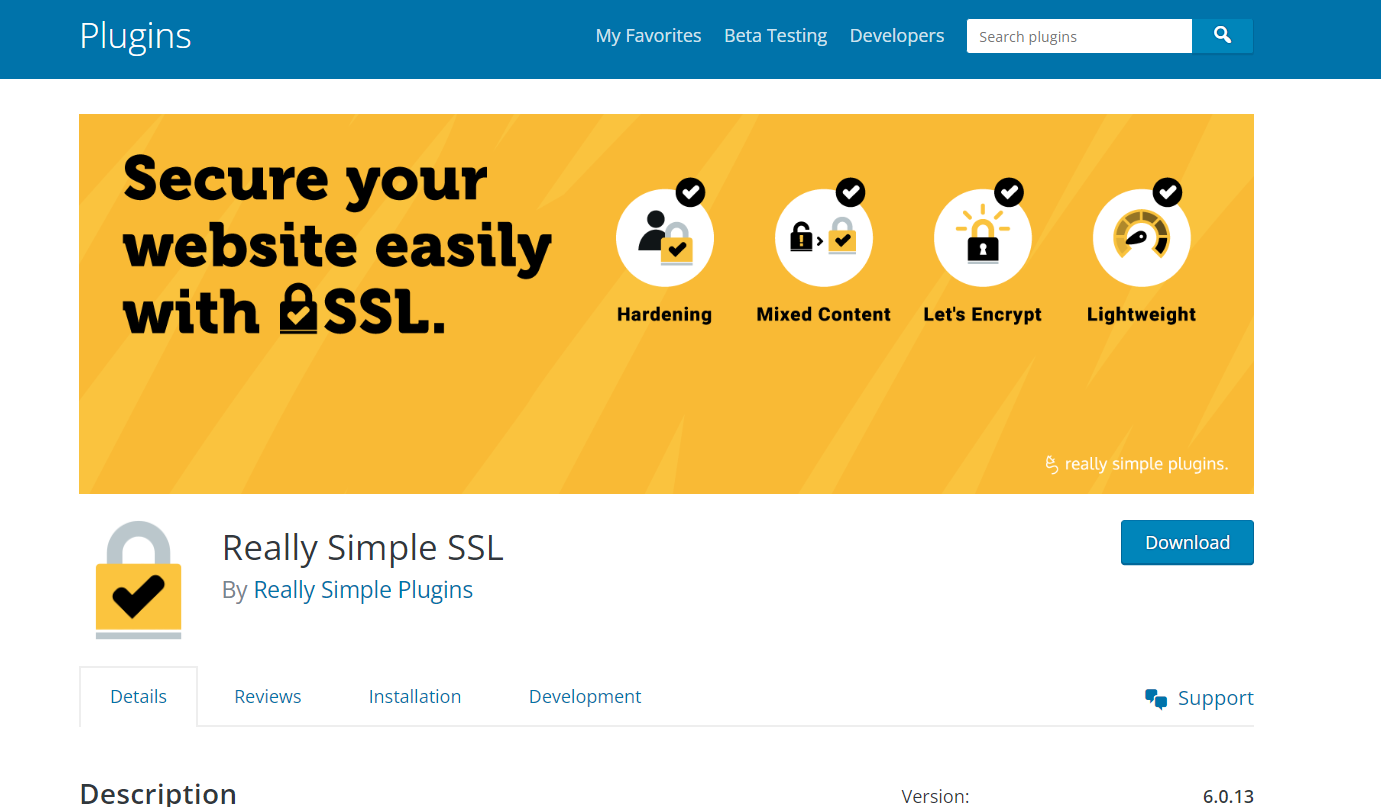Screen dimensions: 1381x807
Task: Select the version number 6.0.13
Action: pyautogui.click(x=1228, y=797)
